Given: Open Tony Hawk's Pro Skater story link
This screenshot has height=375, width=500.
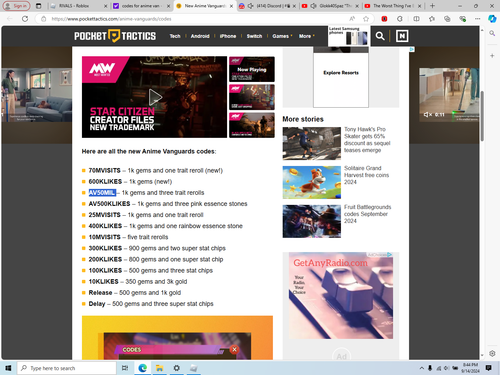Looking at the screenshot, I should point(367,140).
